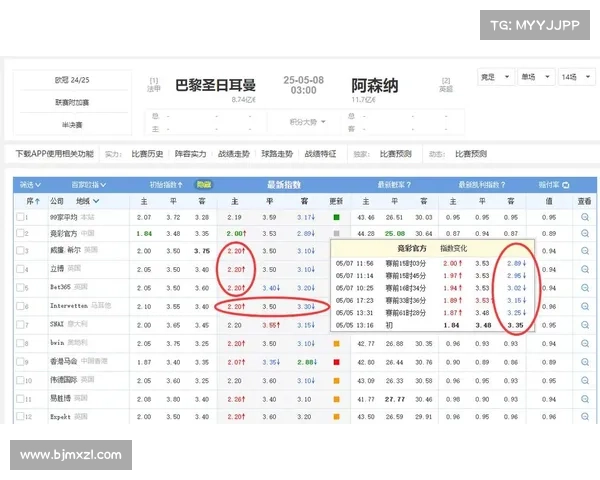View bwin odds via magnifier icon
The height and width of the screenshot is (480, 600).
[585, 343]
